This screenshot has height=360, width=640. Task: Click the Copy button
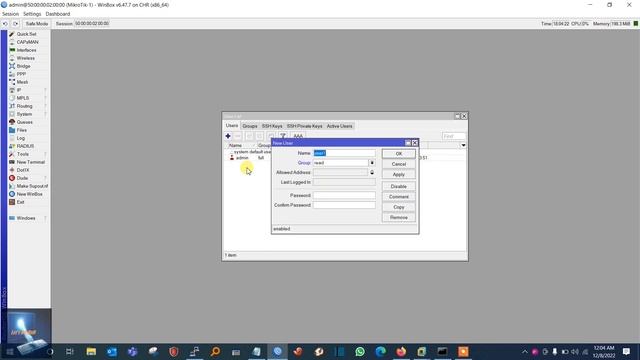click(x=399, y=207)
